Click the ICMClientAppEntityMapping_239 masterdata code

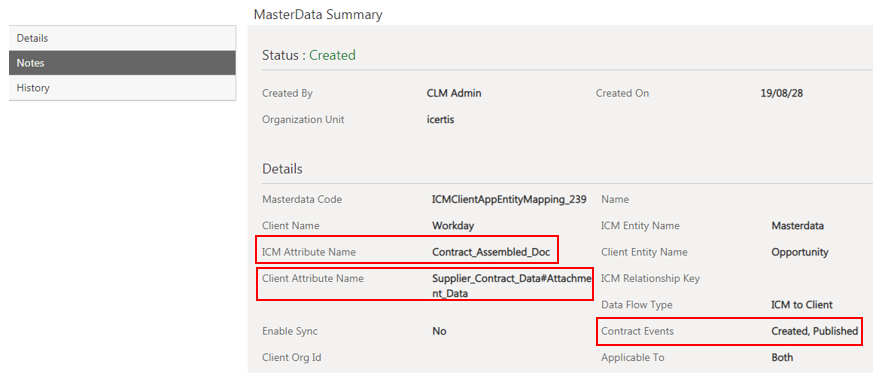pyautogui.click(x=509, y=199)
